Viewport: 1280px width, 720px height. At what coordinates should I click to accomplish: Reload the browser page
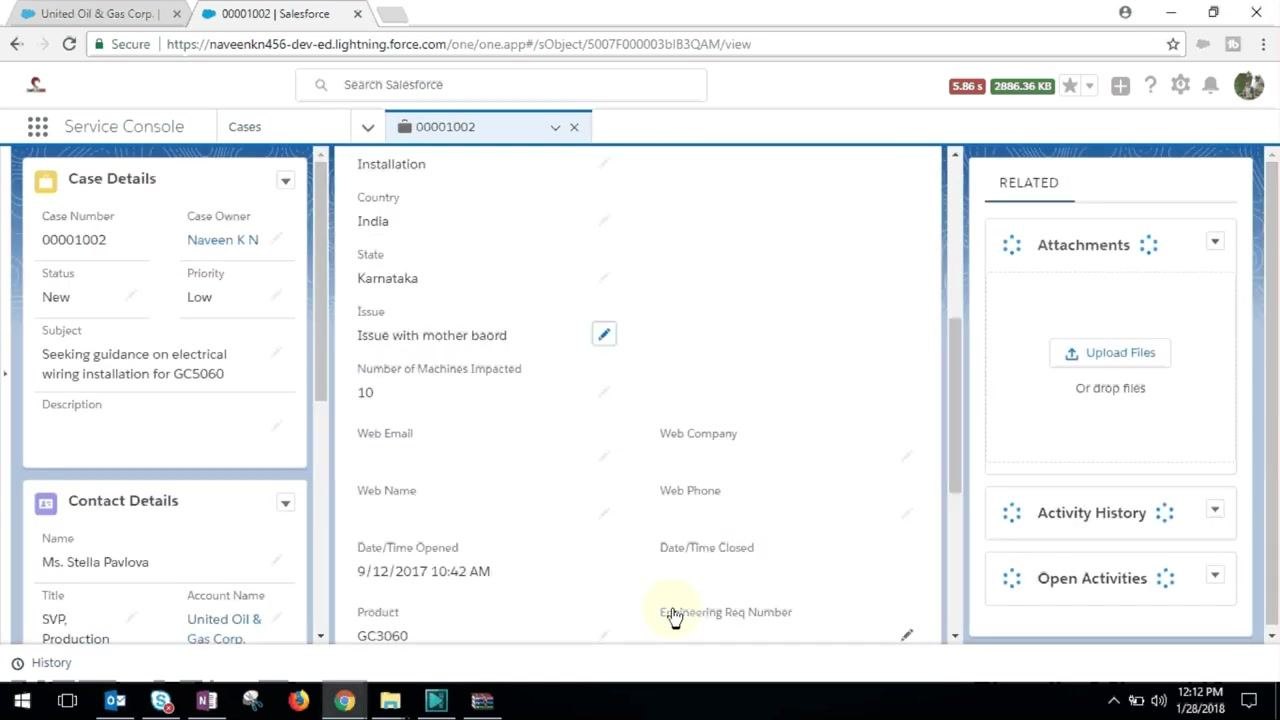click(69, 44)
